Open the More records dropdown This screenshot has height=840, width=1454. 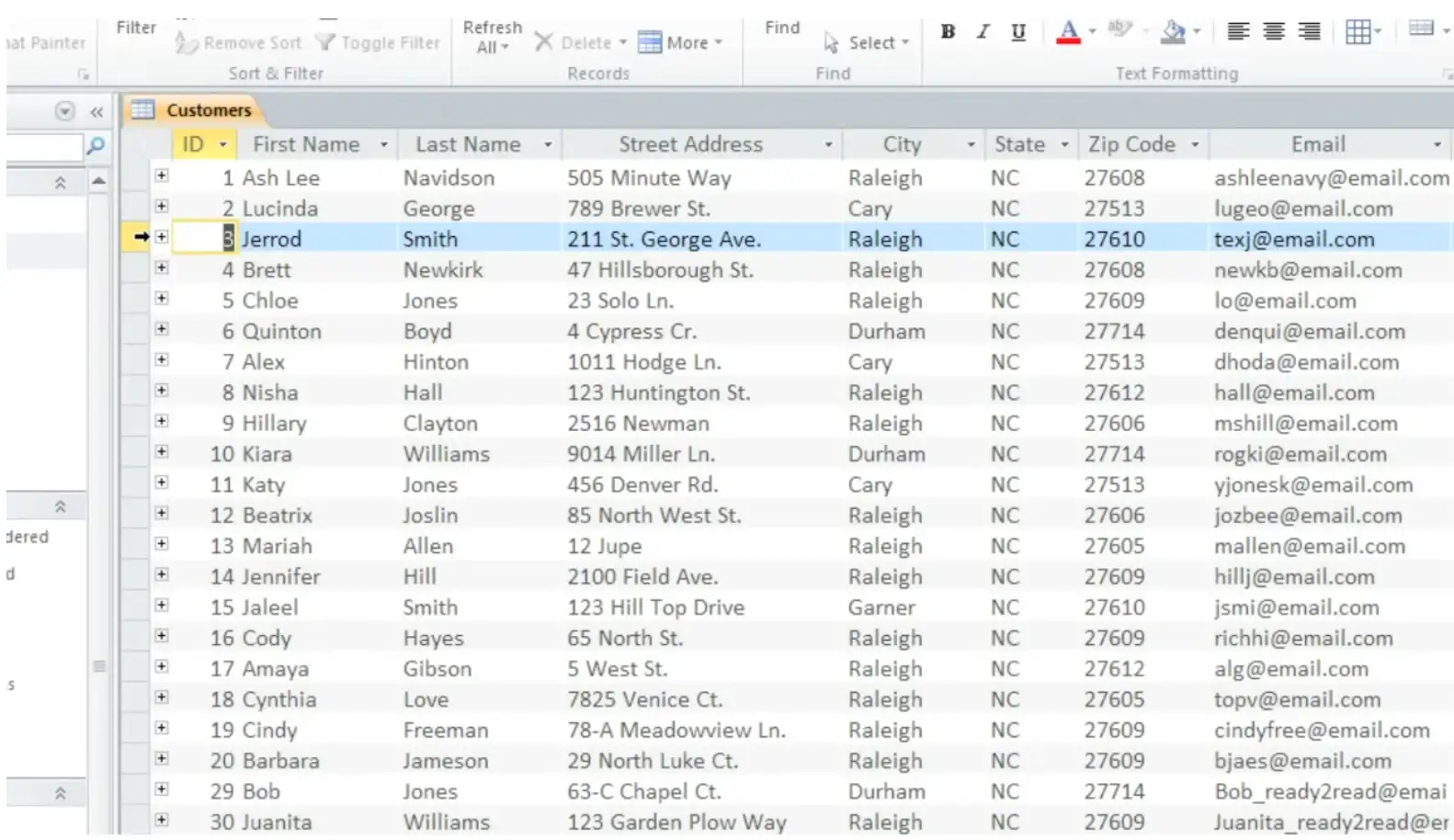point(680,43)
